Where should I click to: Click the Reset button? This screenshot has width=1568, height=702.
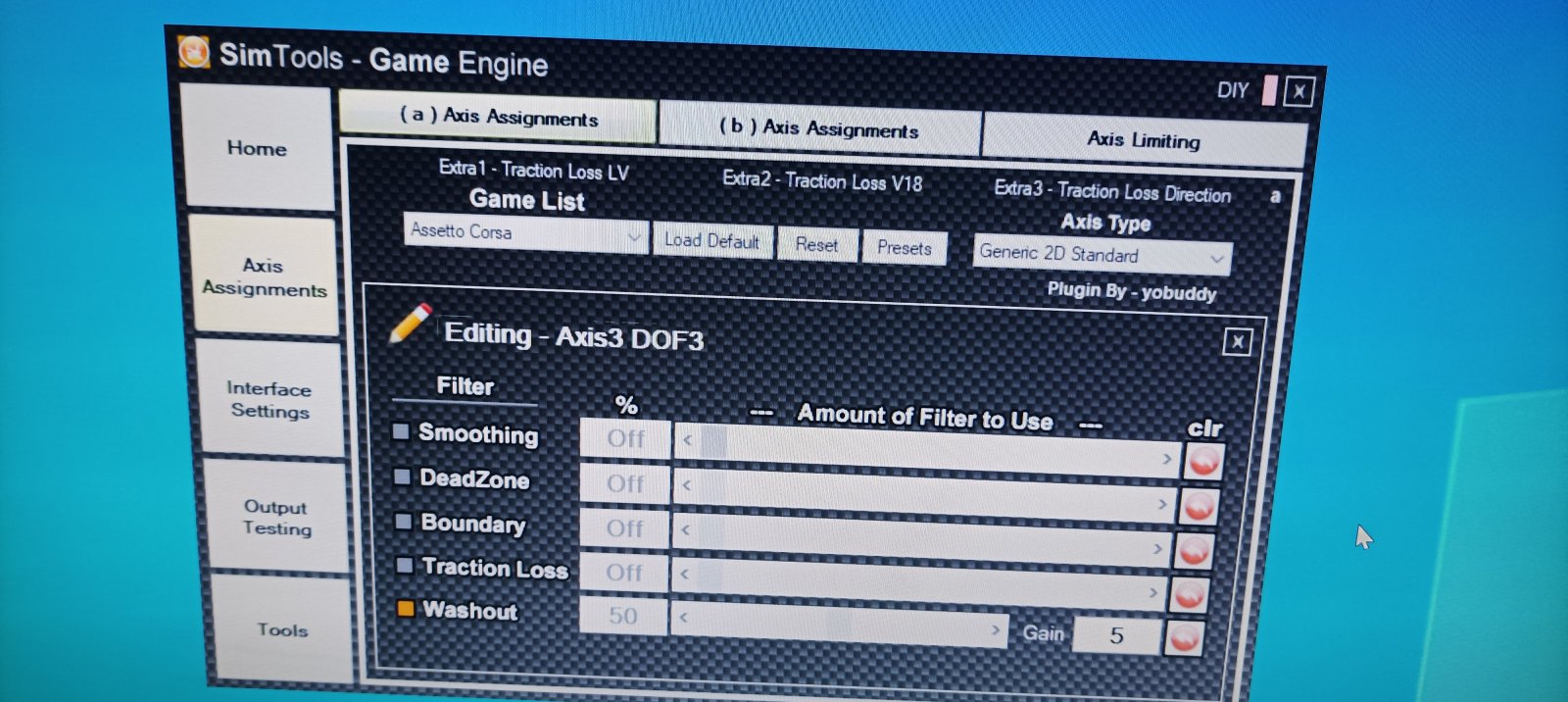(x=817, y=245)
